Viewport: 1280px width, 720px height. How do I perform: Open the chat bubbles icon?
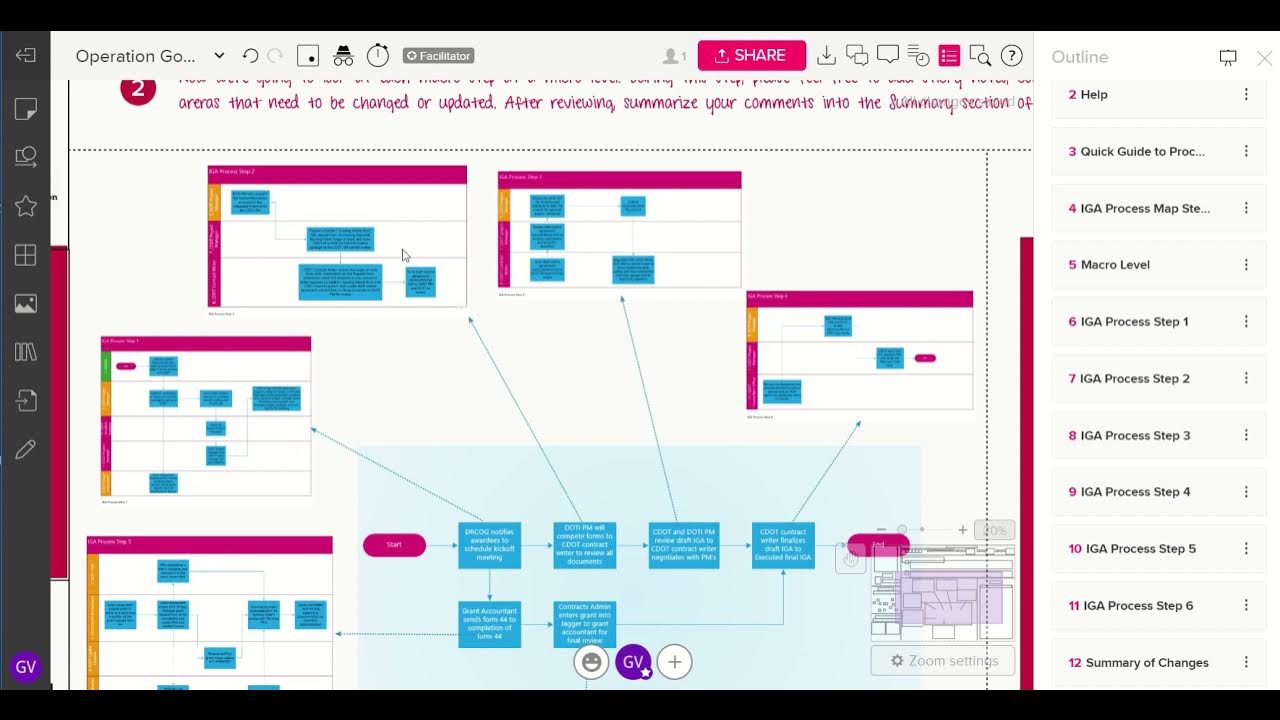click(x=857, y=56)
